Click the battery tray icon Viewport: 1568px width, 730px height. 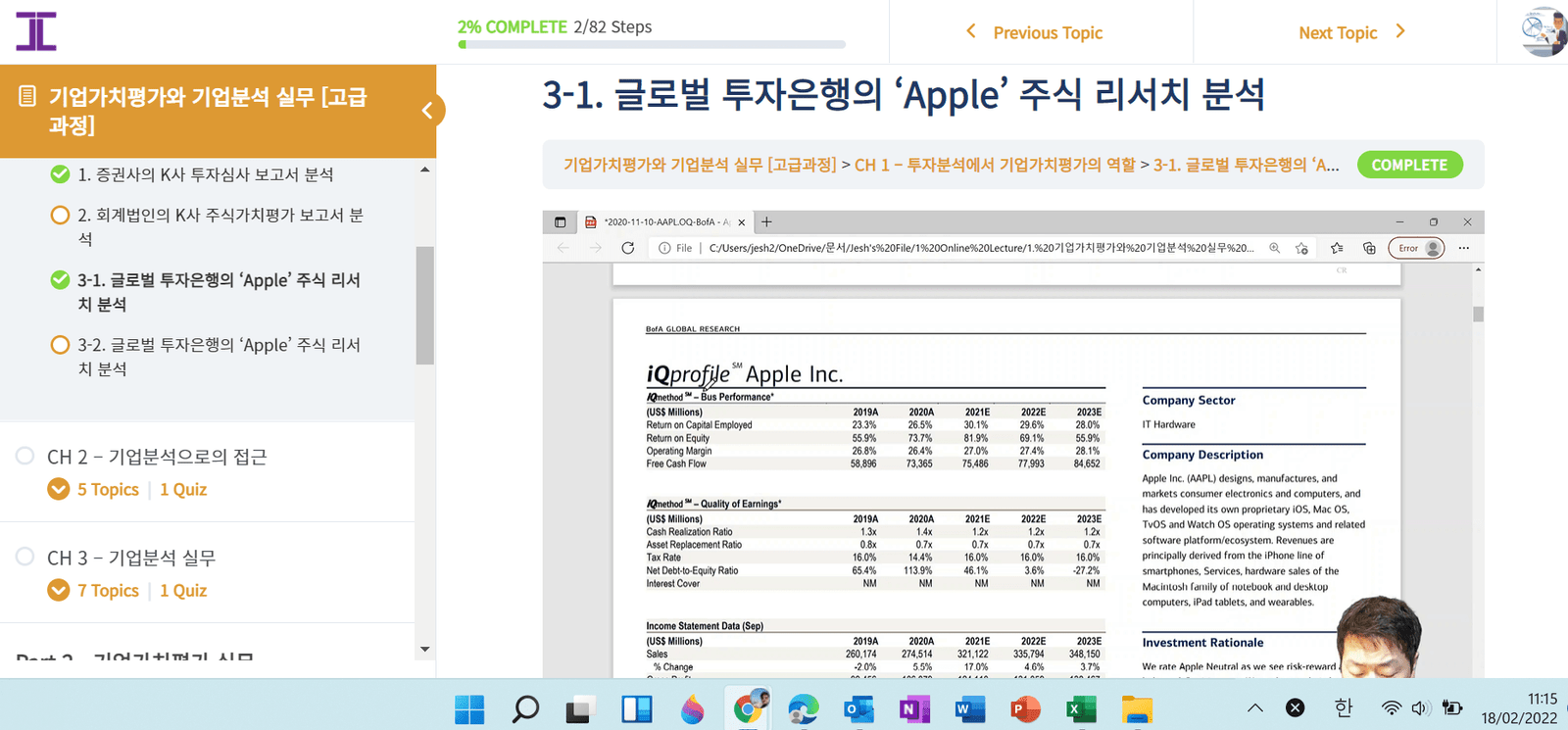point(1452,707)
